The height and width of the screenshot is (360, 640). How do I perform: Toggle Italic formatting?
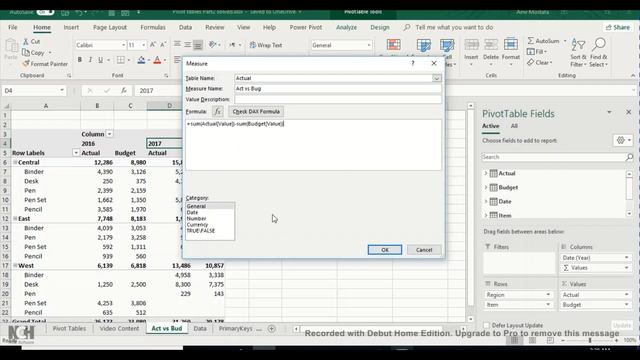pyautogui.click(x=90, y=60)
